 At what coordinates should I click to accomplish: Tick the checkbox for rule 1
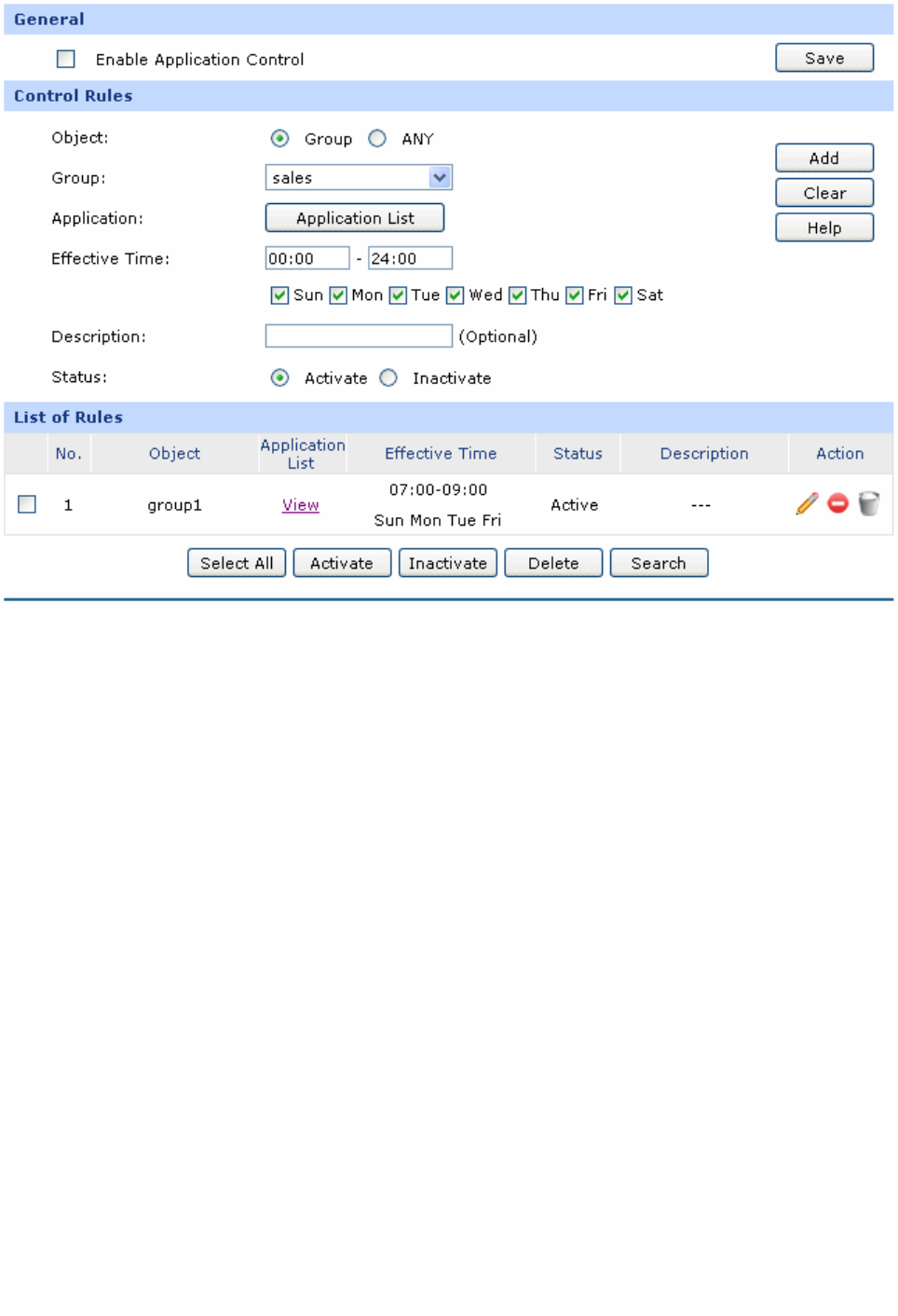(27, 504)
